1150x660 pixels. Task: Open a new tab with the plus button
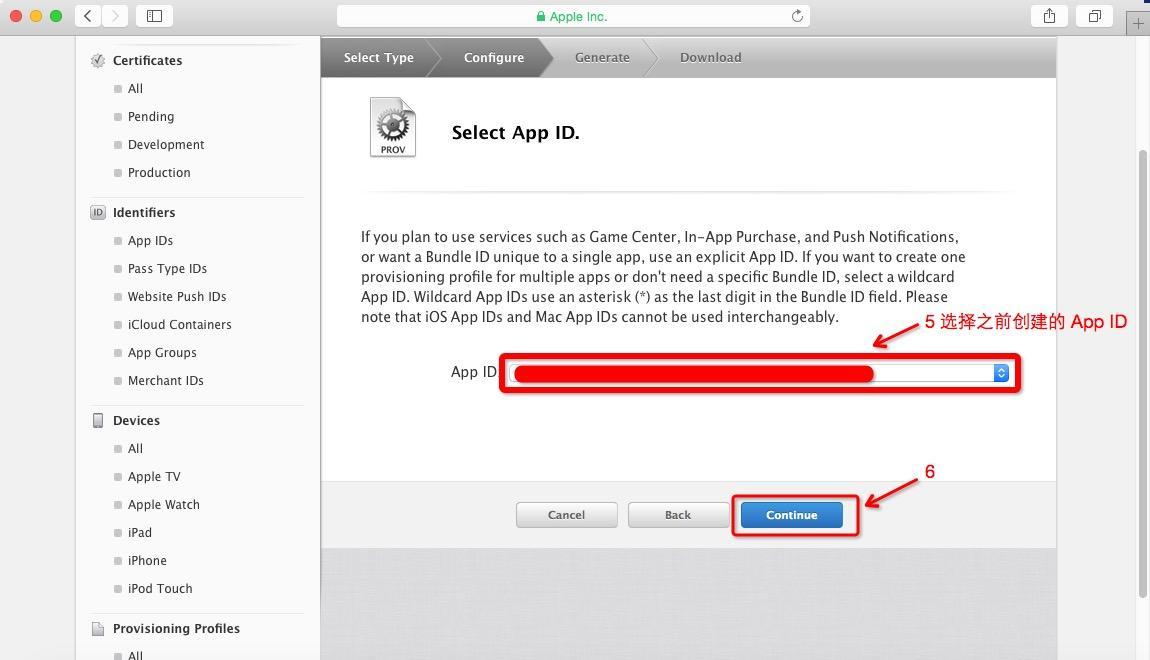(x=1138, y=23)
